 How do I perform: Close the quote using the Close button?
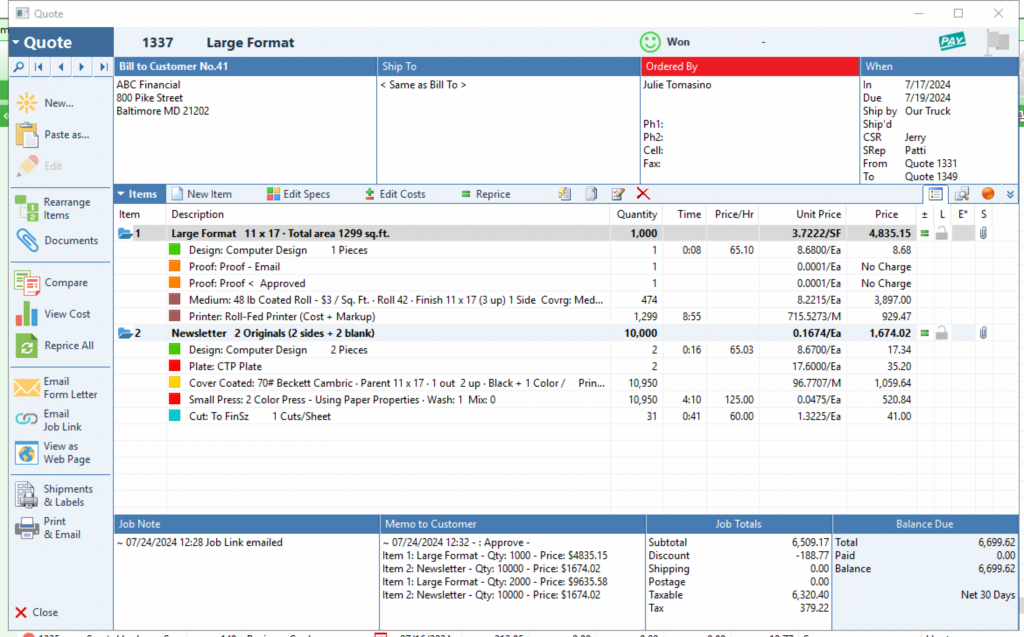point(35,612)
